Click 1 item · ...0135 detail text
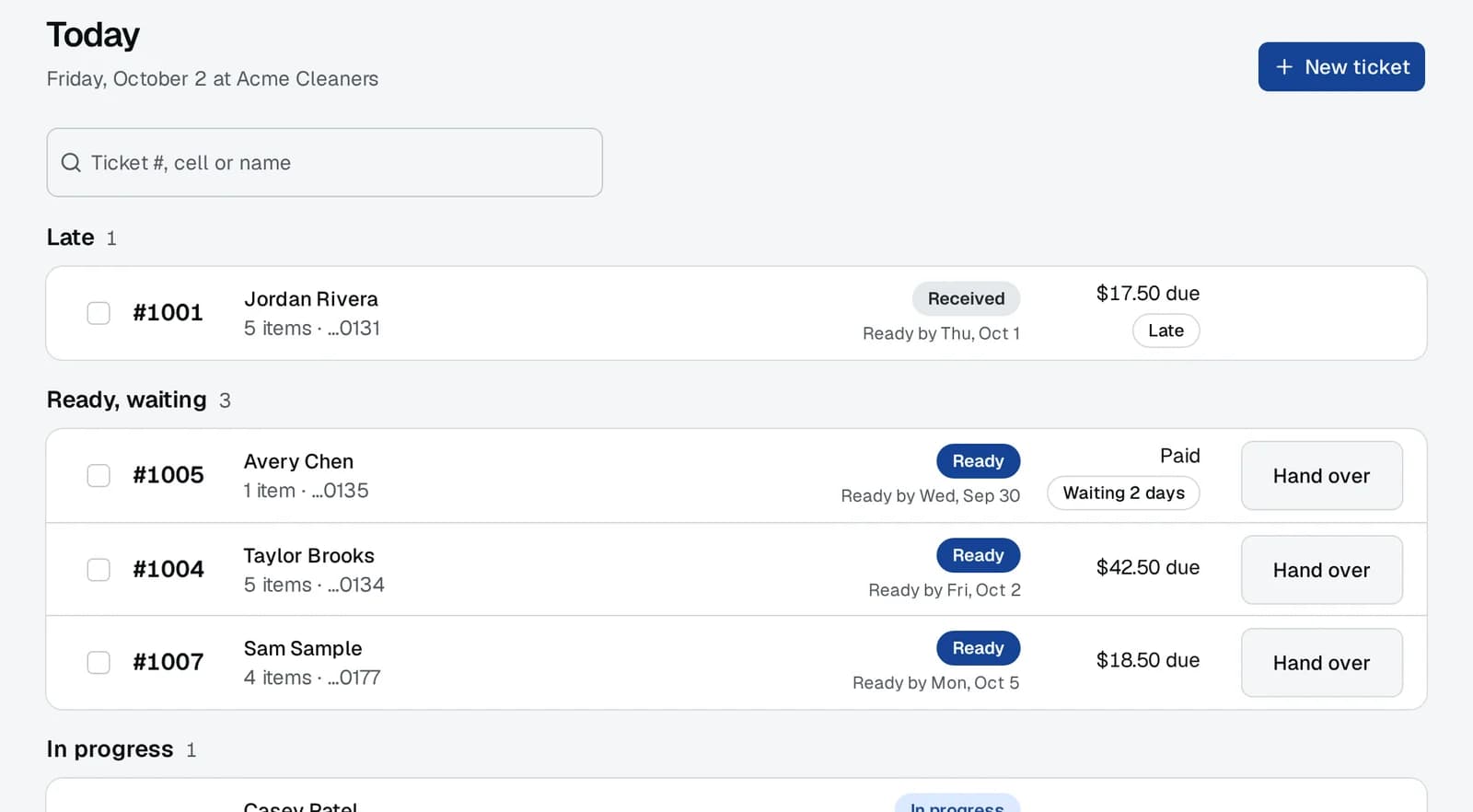Viewport: 1473px width, 812px height. tap(307, 491)
